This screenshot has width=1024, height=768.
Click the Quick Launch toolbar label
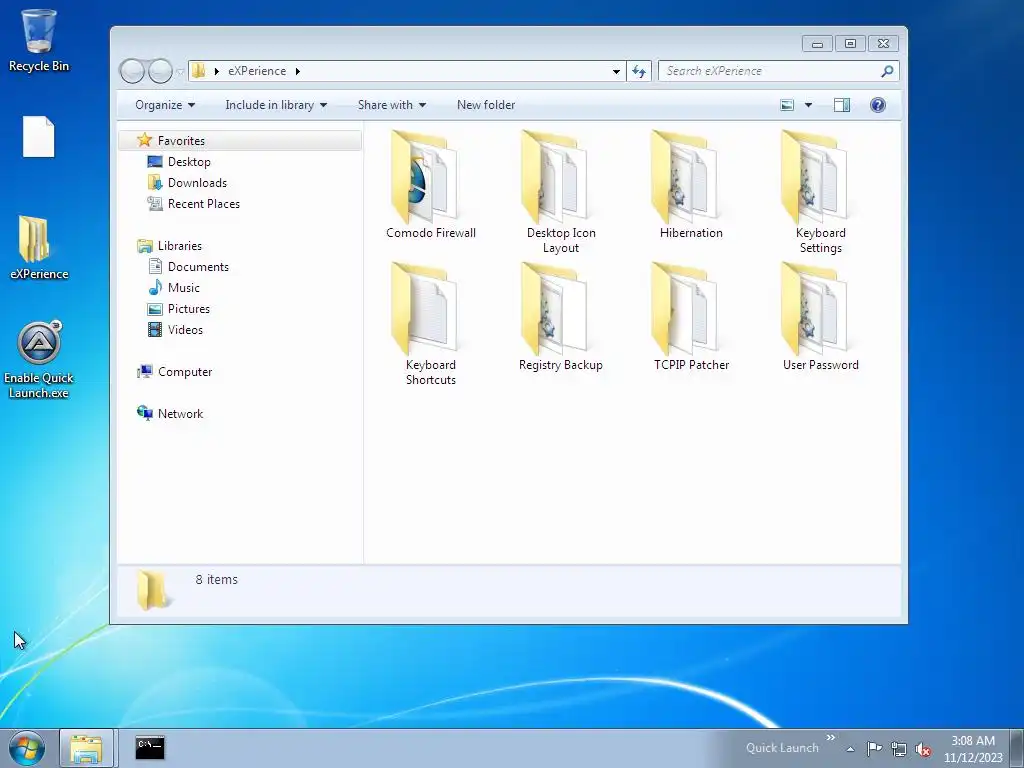tap(782, 748)
